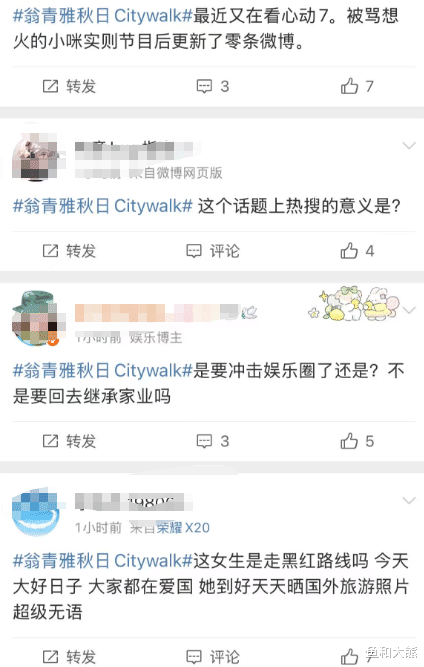The height and width of the screenshot is (667, 424).
Task: Expand chevron menu on 荣耀X20 post
Action: [409, 500]
